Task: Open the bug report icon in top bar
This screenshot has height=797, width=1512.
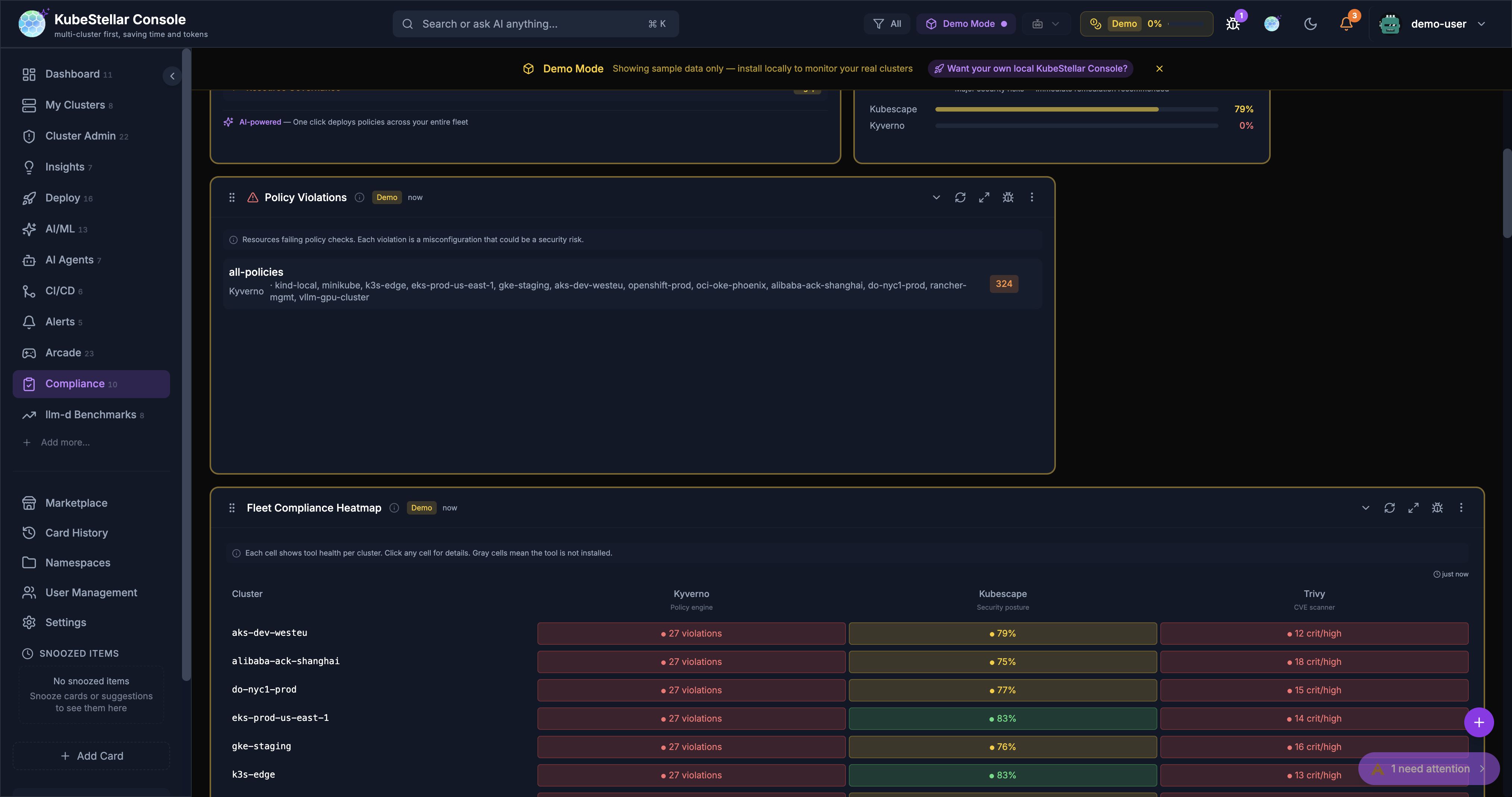Action: pos(1233,24)
